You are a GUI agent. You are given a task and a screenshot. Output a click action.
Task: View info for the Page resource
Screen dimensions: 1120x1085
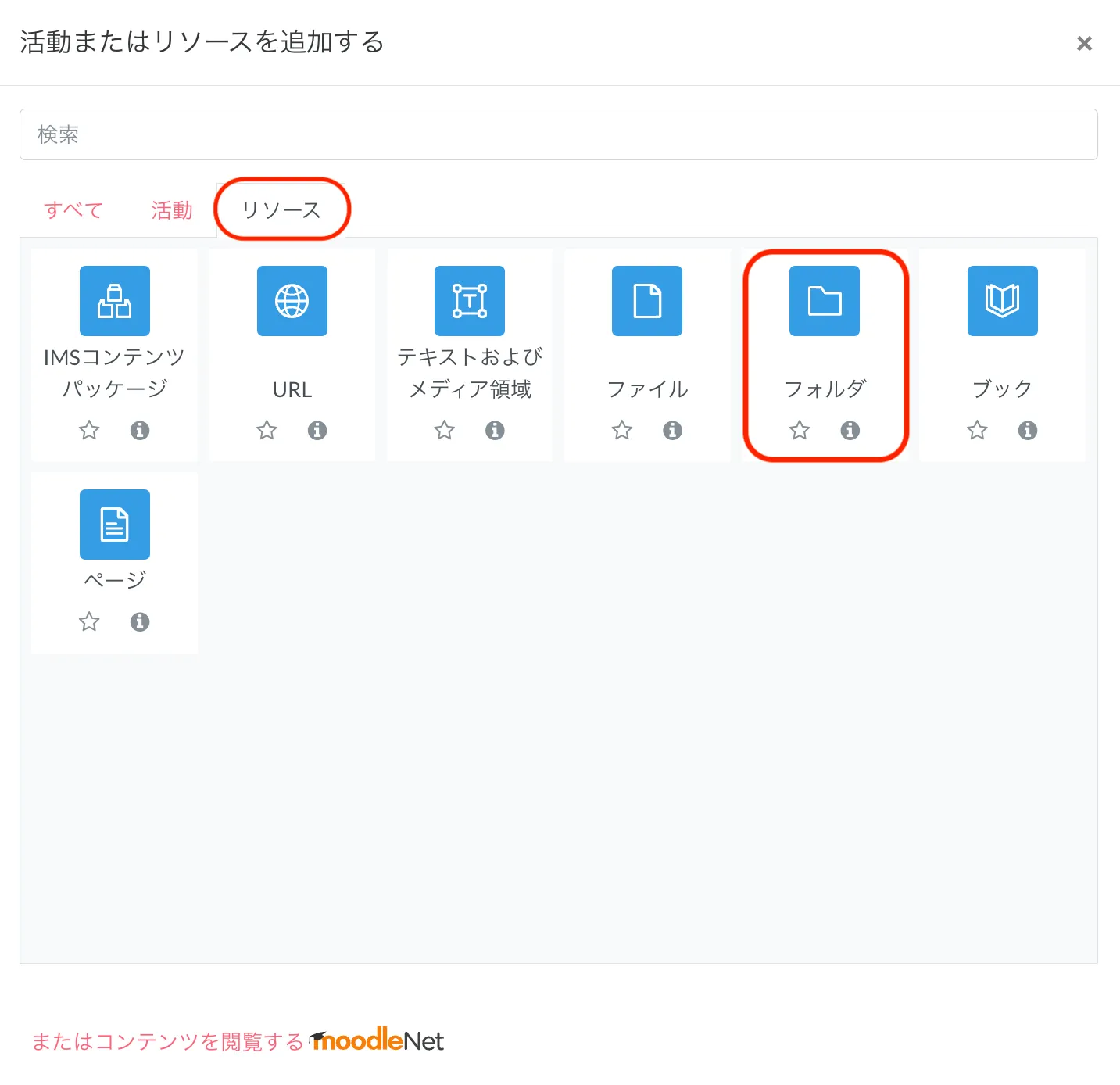click(139, 621)
